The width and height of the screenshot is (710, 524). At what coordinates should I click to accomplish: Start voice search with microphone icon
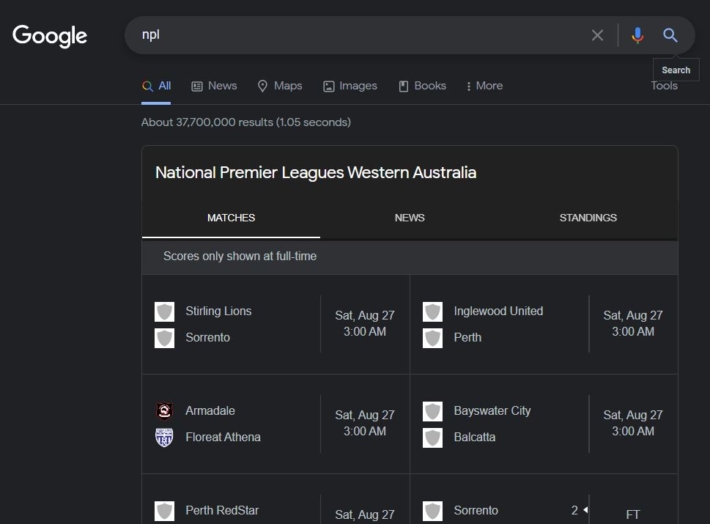[x=638, y=35]
